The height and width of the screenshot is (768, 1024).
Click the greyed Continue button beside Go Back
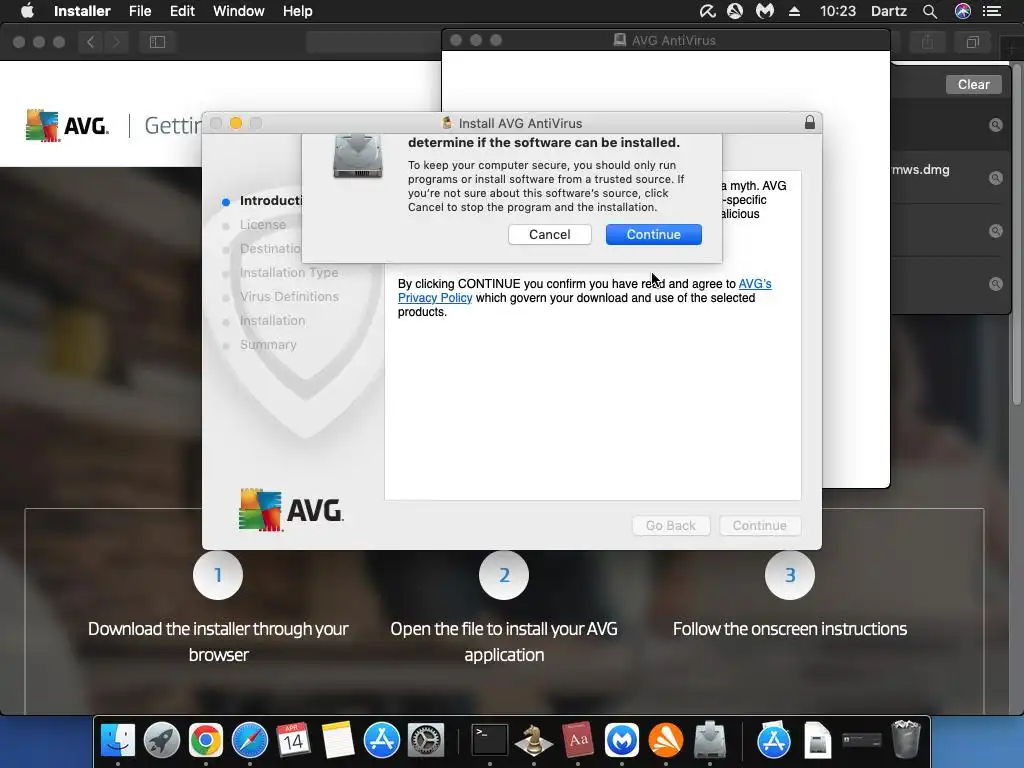click(x=760, y=526)
